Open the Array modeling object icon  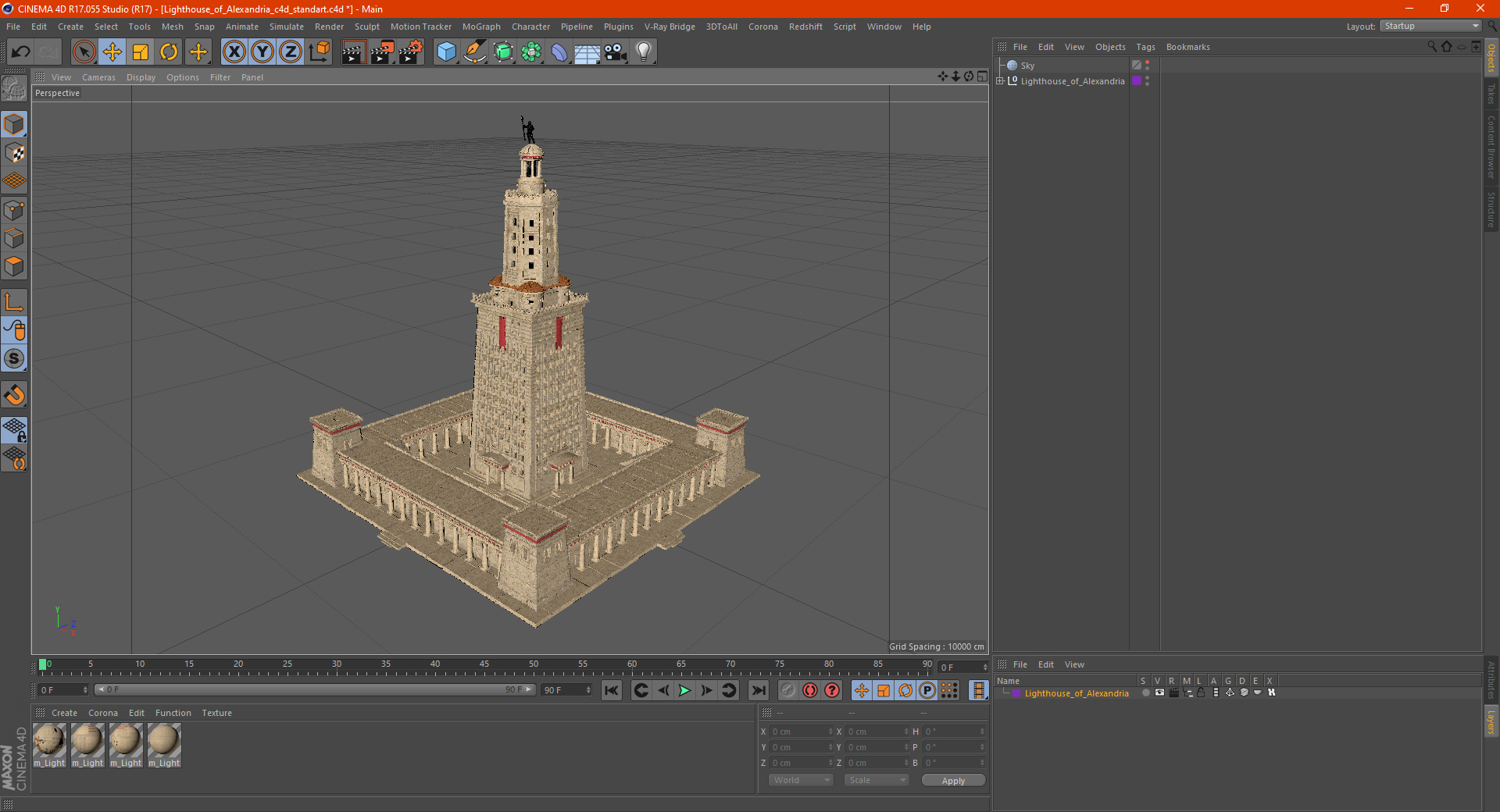click(x=531, y=52)
